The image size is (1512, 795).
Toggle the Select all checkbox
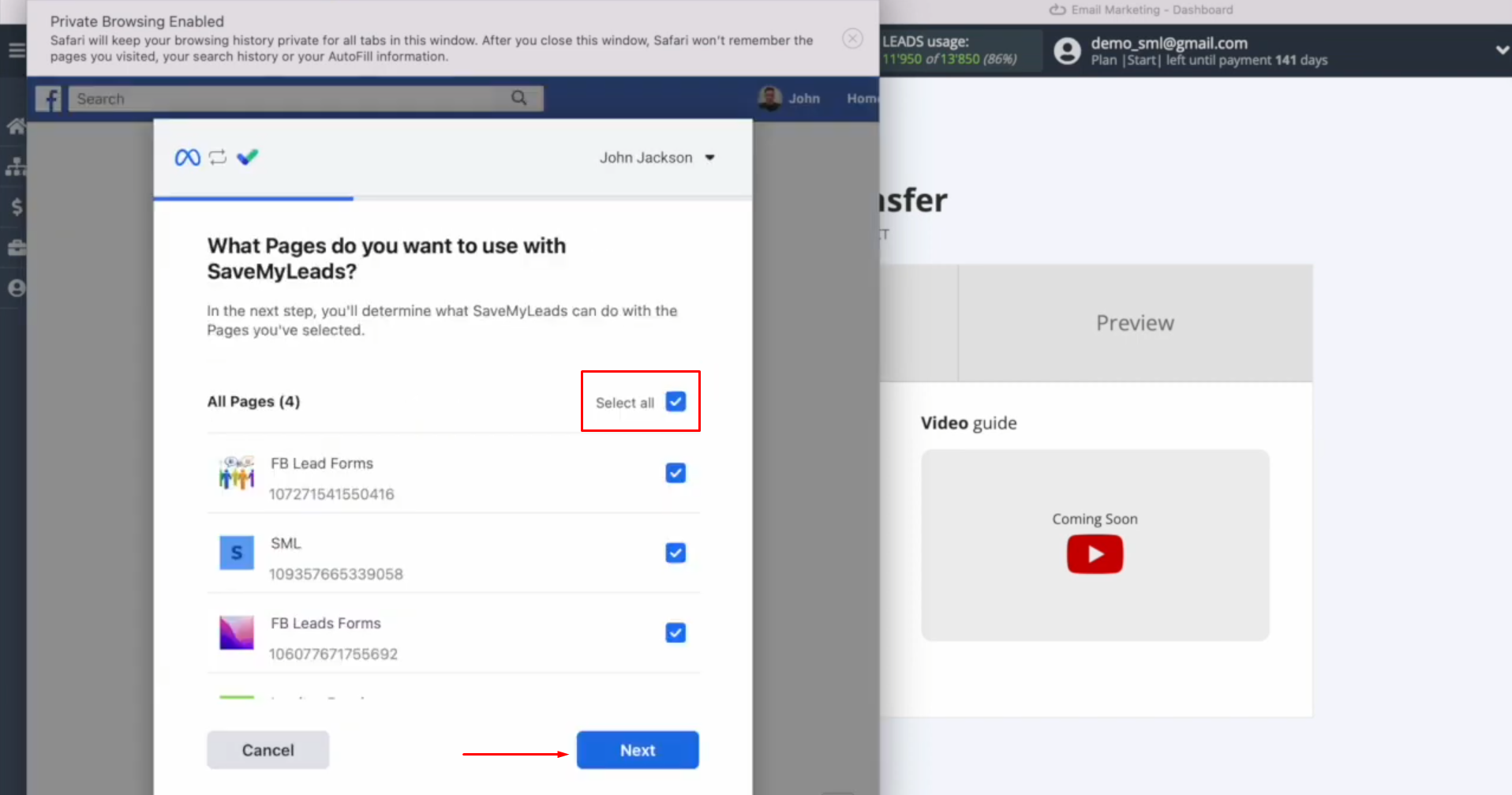pyautogui.click(x=676, y=402)
